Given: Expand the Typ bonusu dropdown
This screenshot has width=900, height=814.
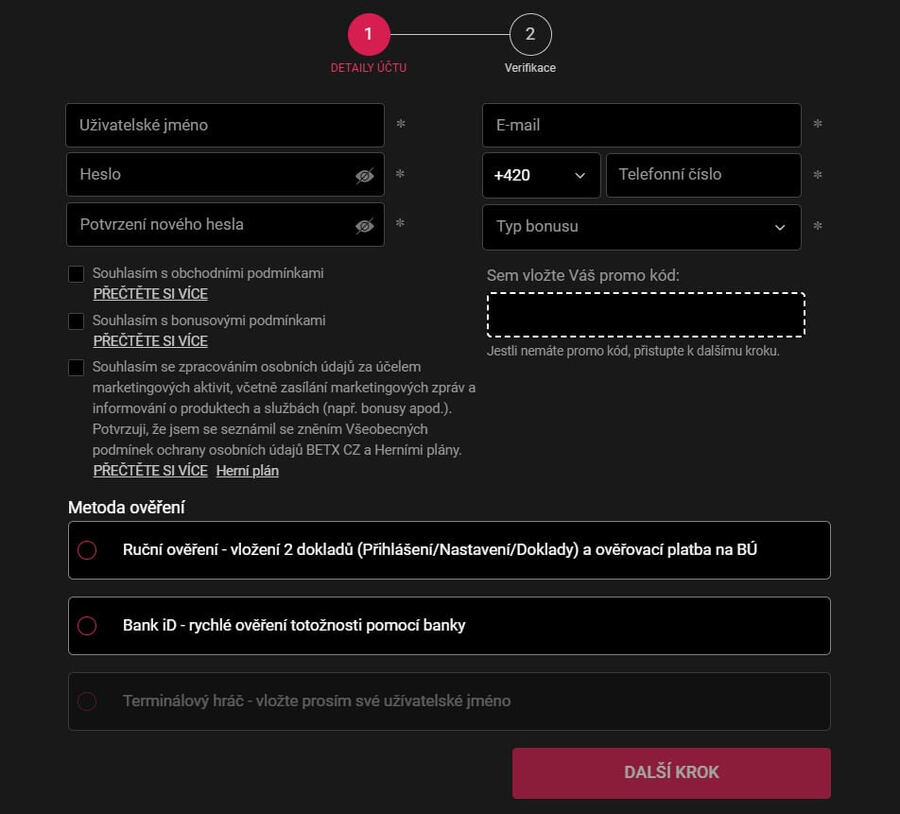Looking at the screenshot, I should (641, 227).
